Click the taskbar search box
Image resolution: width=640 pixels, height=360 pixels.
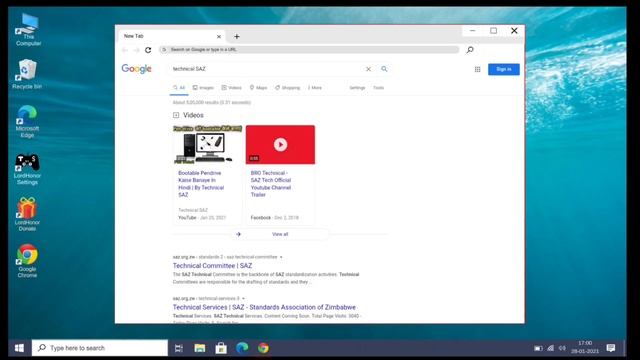(x=100, y=348)
